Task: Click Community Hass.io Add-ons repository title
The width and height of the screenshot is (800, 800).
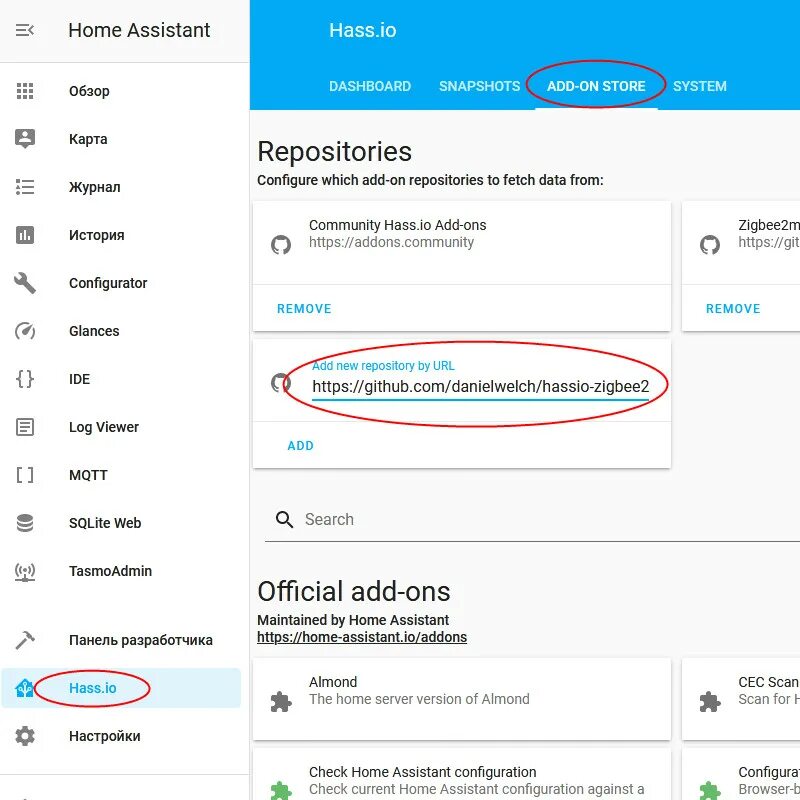Action: [x=397, y=225]
